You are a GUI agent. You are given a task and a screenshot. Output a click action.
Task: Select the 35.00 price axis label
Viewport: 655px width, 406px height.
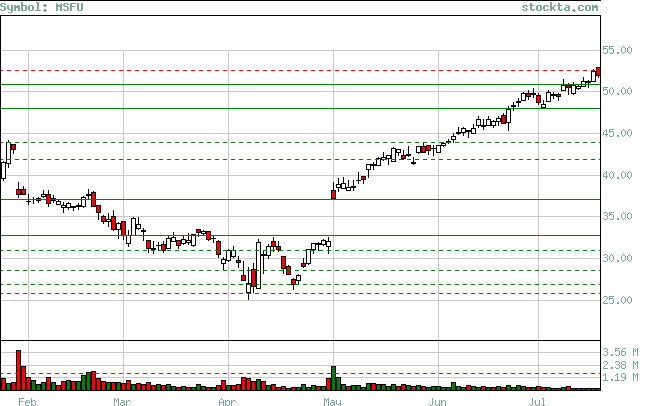click(x=617, y=216)
